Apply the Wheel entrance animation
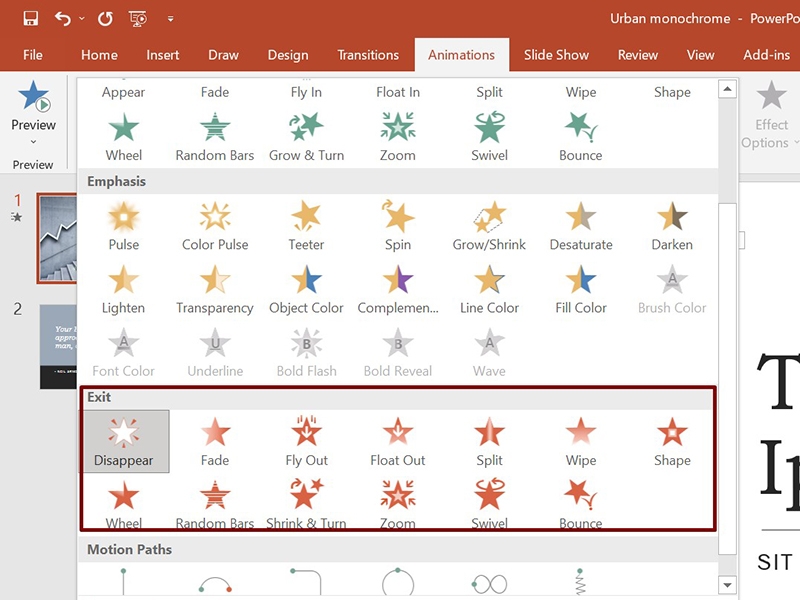This screenshot has height=600, width=800. point(123,137)
